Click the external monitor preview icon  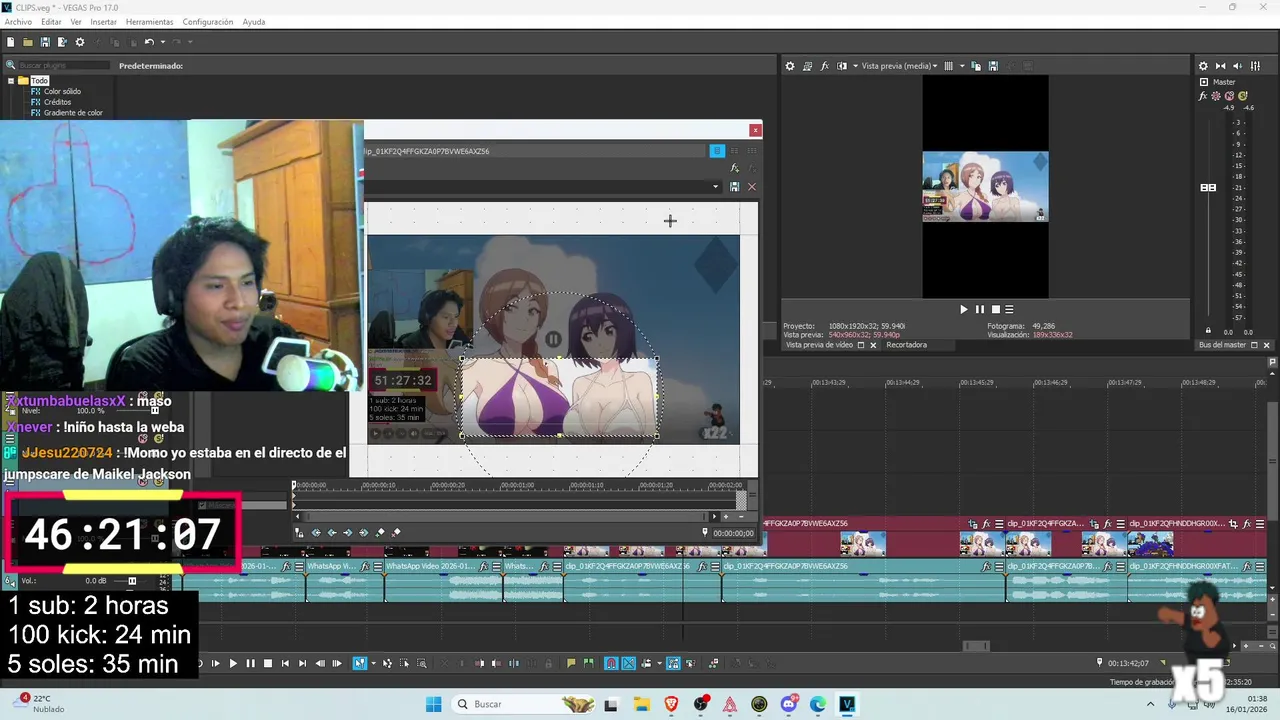click(x=807, y=66)
